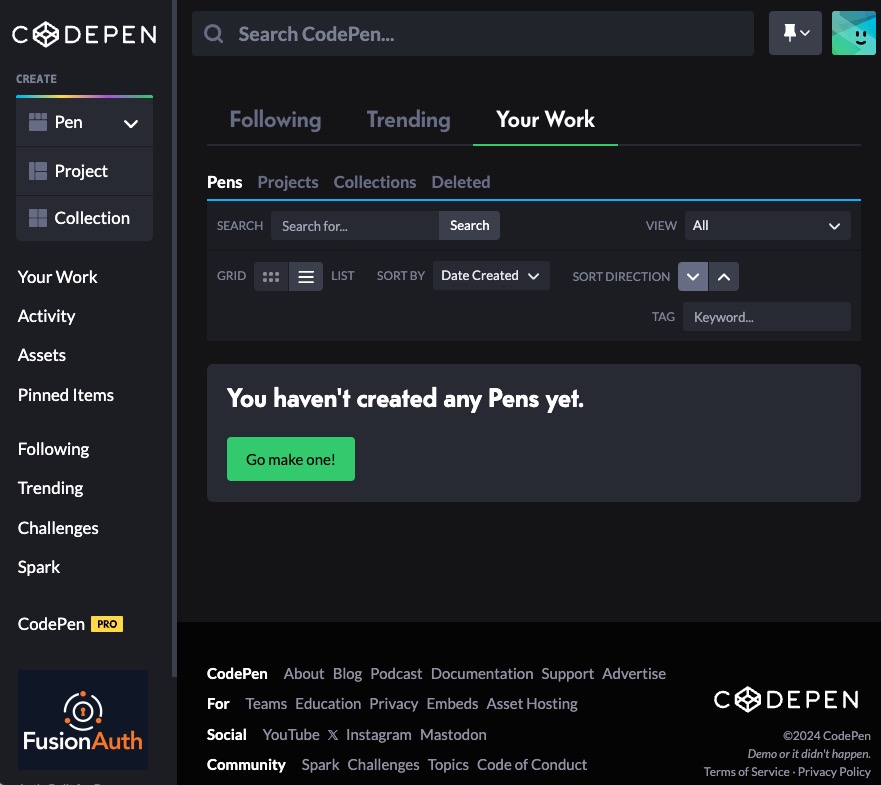Switch to grid view layout

click(x=271, y=277)
